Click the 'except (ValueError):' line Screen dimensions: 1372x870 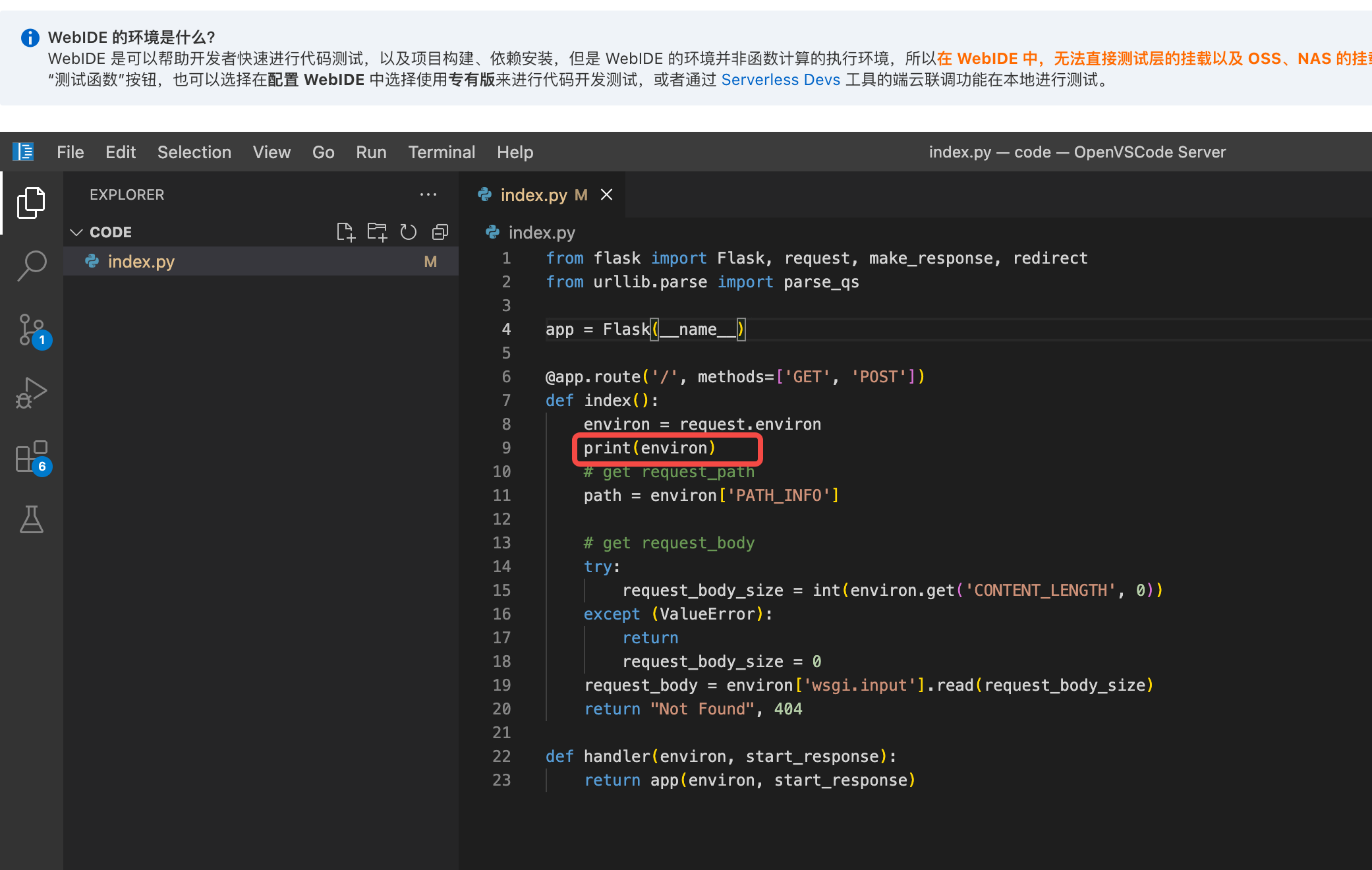678,614
